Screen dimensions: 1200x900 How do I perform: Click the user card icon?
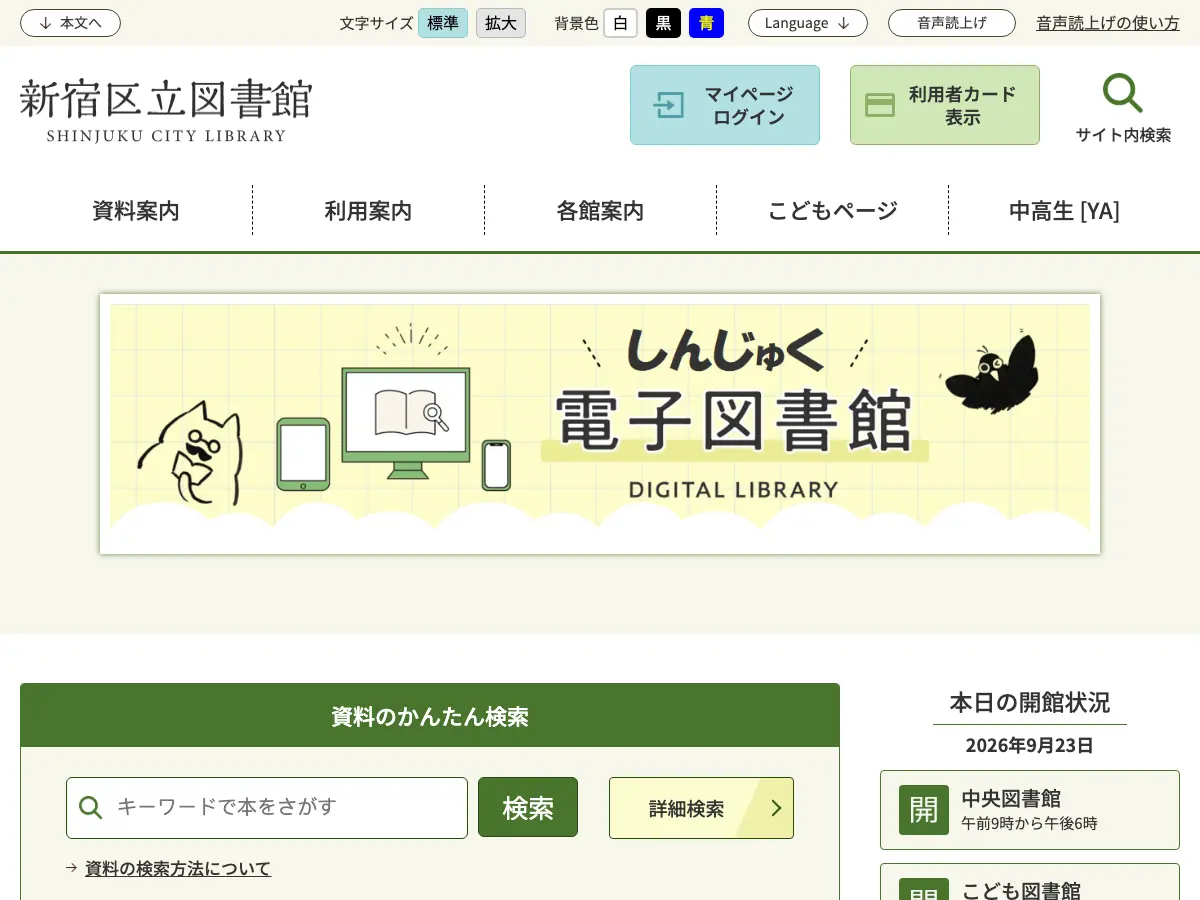pos(880,105)
